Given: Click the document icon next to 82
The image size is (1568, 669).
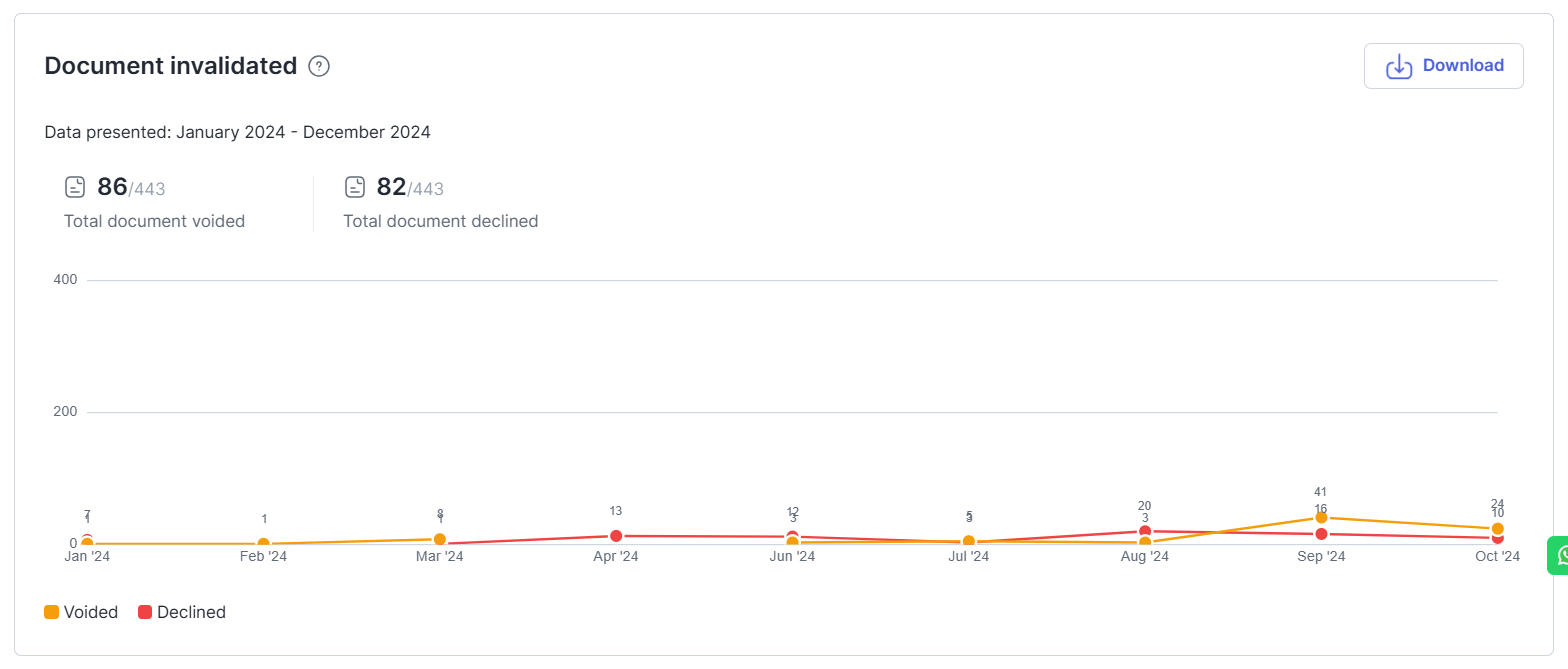Looking at the screenshot, I should click(x=355, y=187).
